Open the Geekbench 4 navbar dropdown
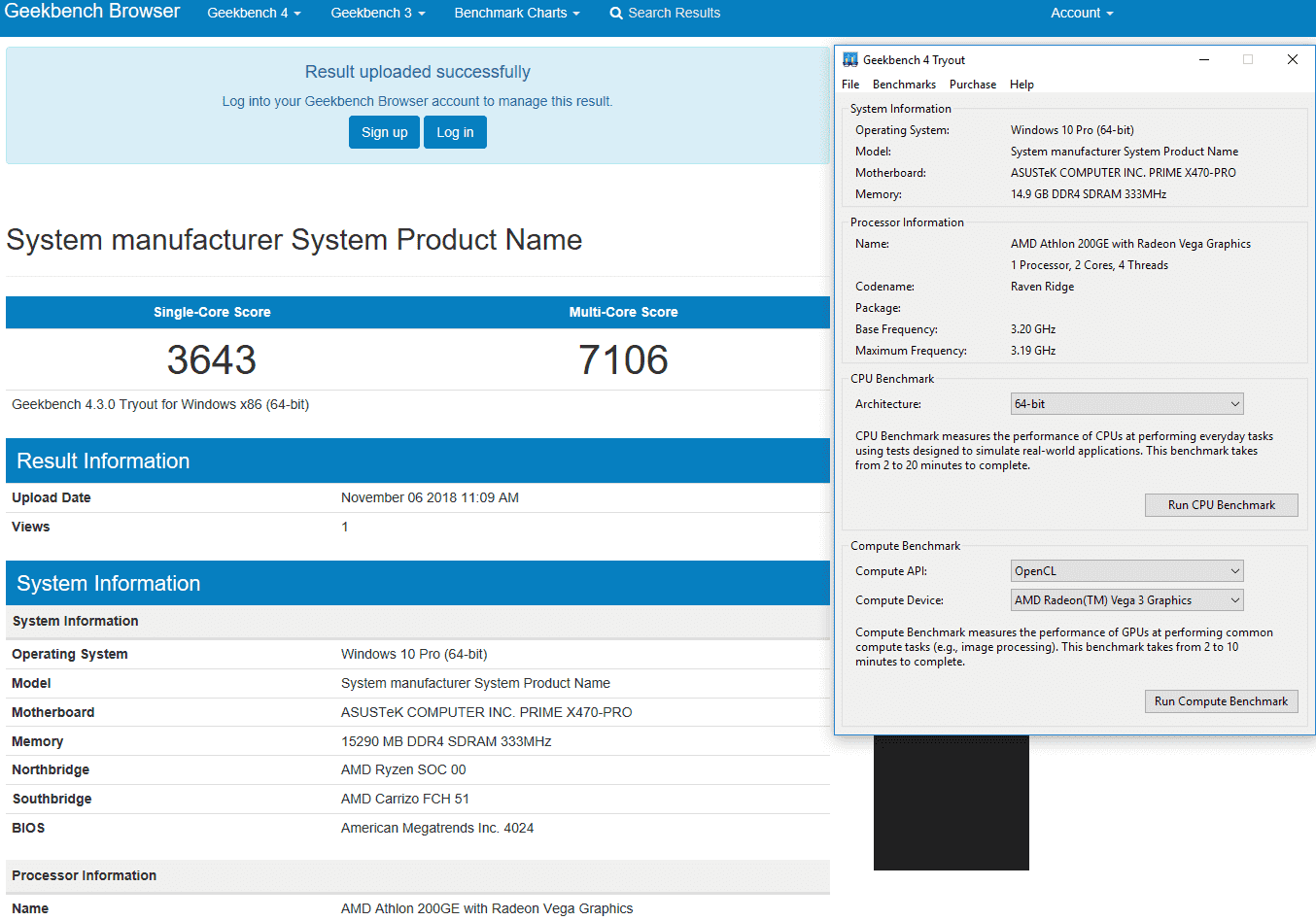1316x921 pixels. (254, 13)
